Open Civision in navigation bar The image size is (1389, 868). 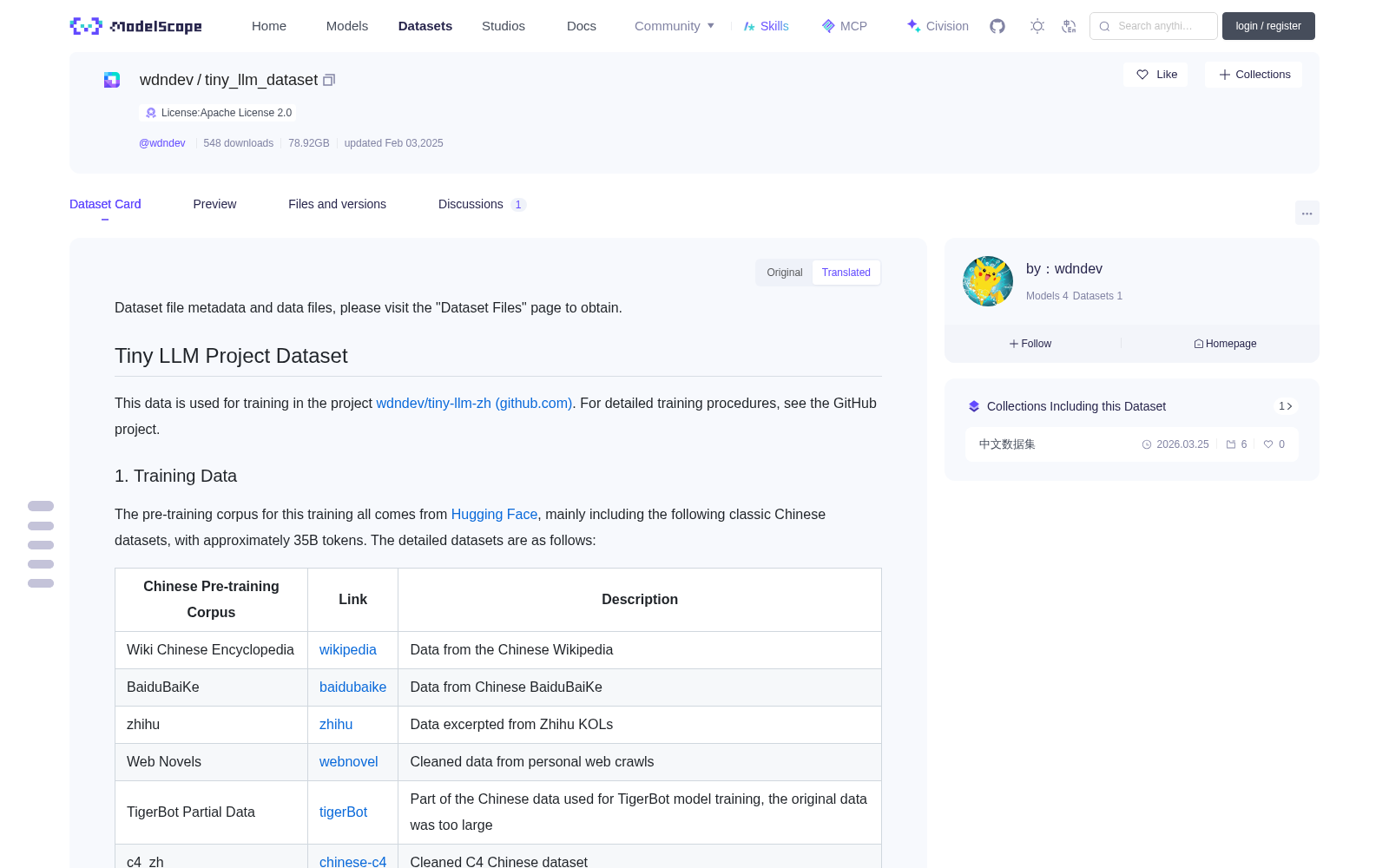(938, 26)
